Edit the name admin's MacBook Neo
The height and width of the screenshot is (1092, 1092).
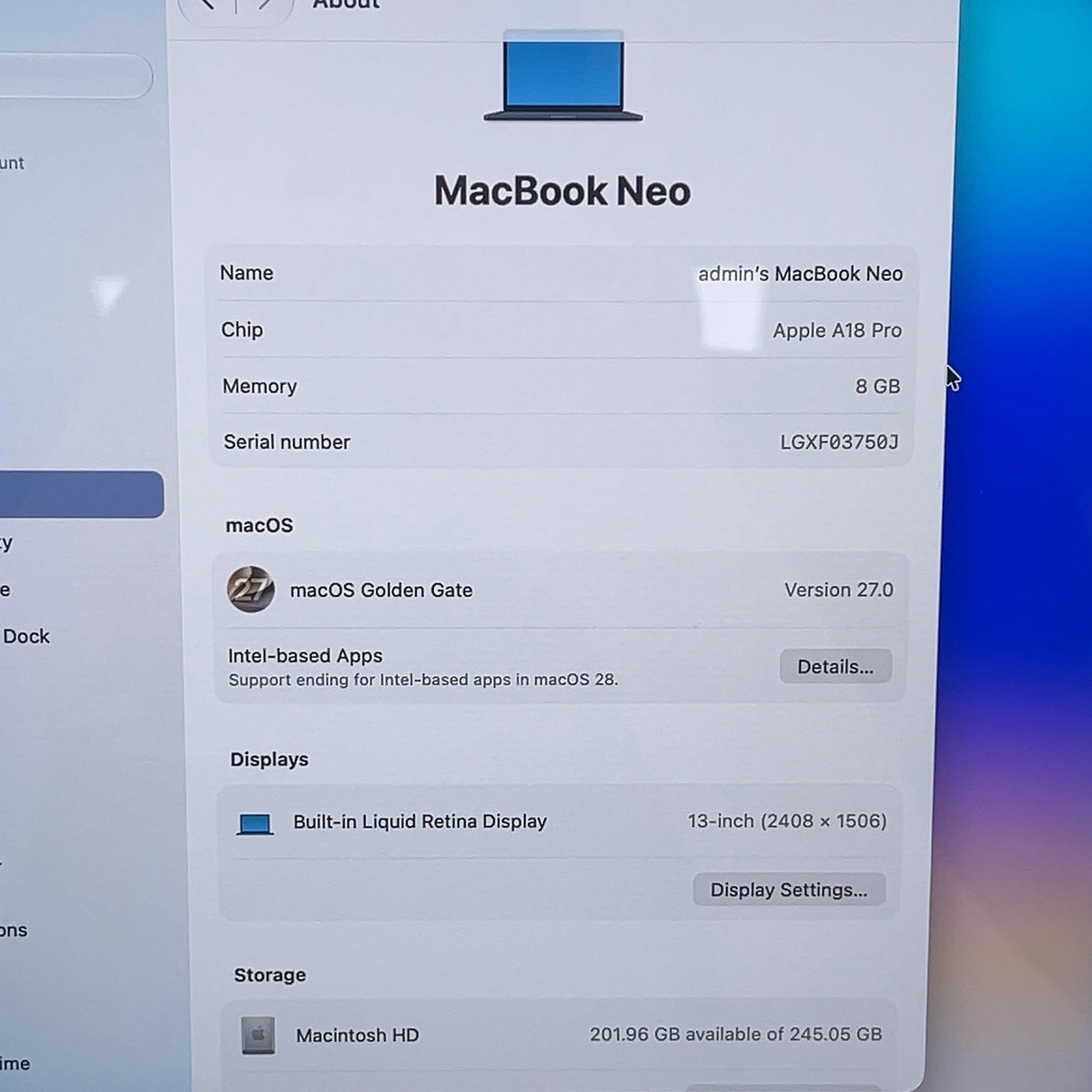coord(800,273)
